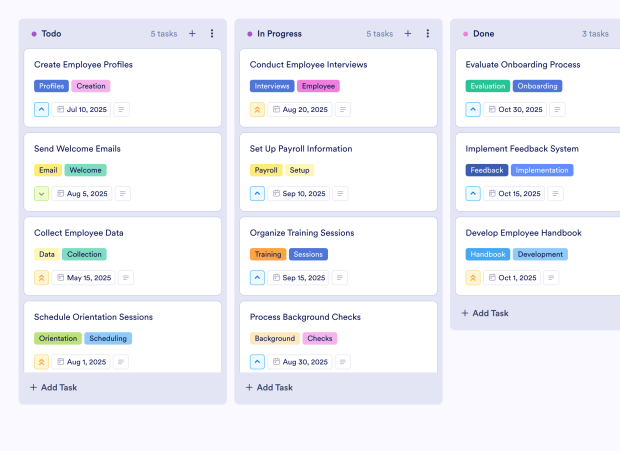Click priority icon on Develop Employee Handbook card
This screenshot has width=620, height=451.
click(x=473, y=277)
